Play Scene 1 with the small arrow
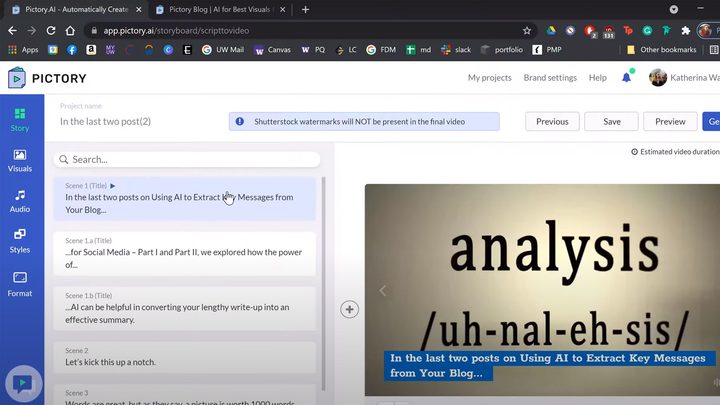This screenshot has width=720, height=405. click(112, 186)
